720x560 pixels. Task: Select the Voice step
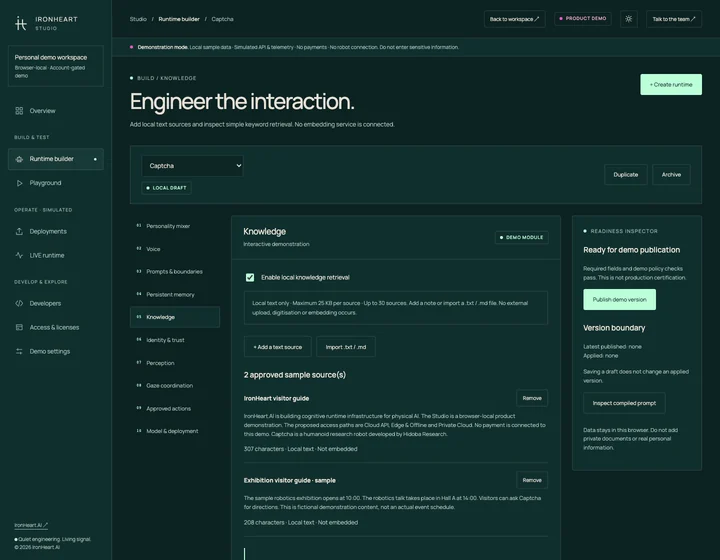[x=175, y=249]
